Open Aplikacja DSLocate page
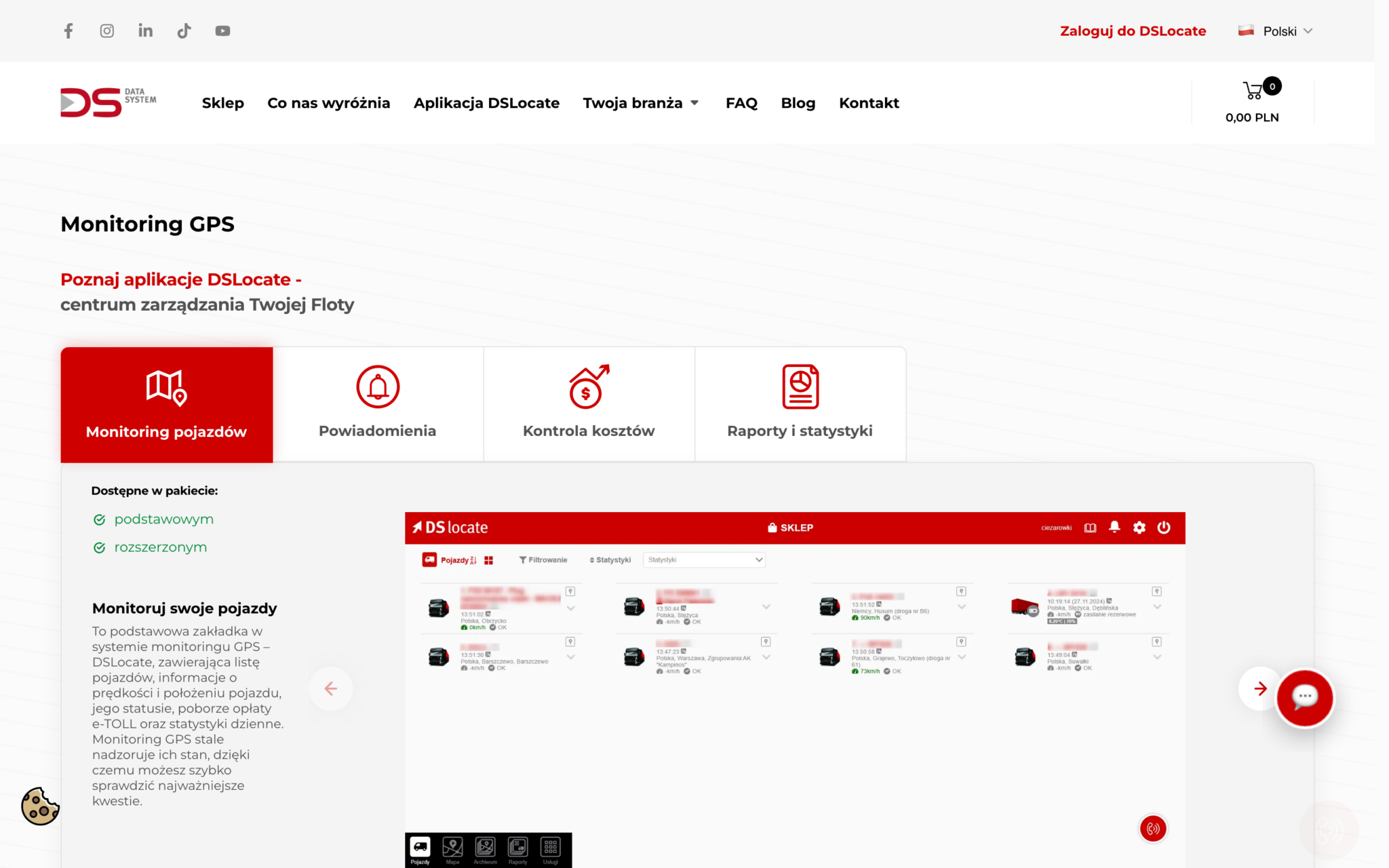Screen dimensions: 1389x868 [x=487, y=103]
